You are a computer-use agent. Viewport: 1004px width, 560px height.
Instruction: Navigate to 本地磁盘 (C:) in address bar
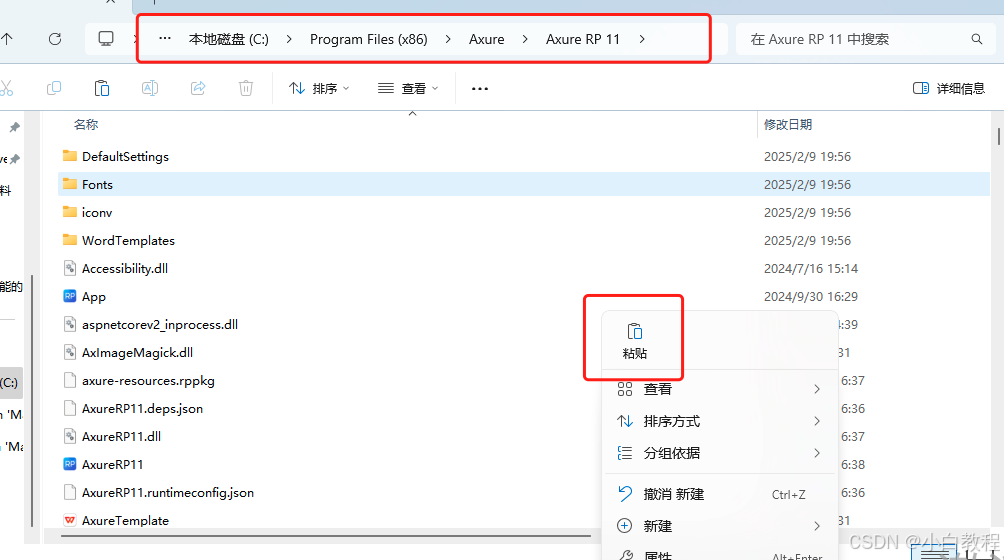(x=229, y=39)
